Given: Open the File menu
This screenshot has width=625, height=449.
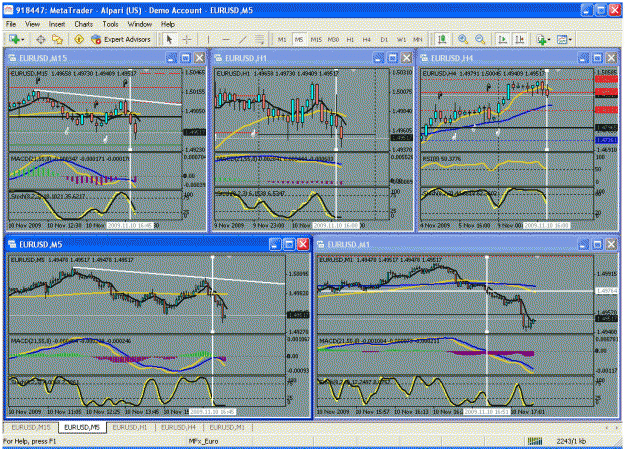Looking at the screenshot, I should pos(11,24).
